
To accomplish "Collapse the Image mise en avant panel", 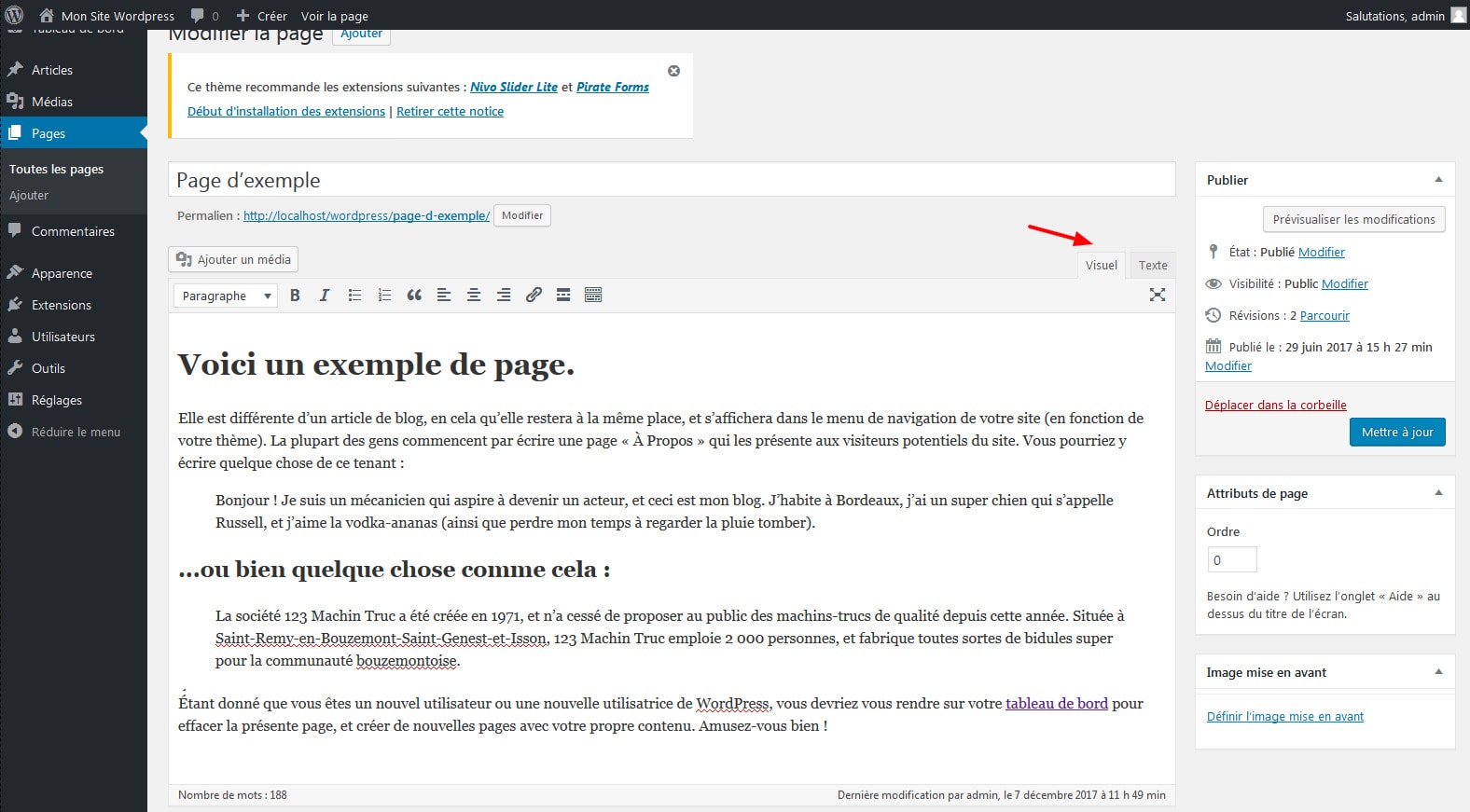I will point(1438,672).
